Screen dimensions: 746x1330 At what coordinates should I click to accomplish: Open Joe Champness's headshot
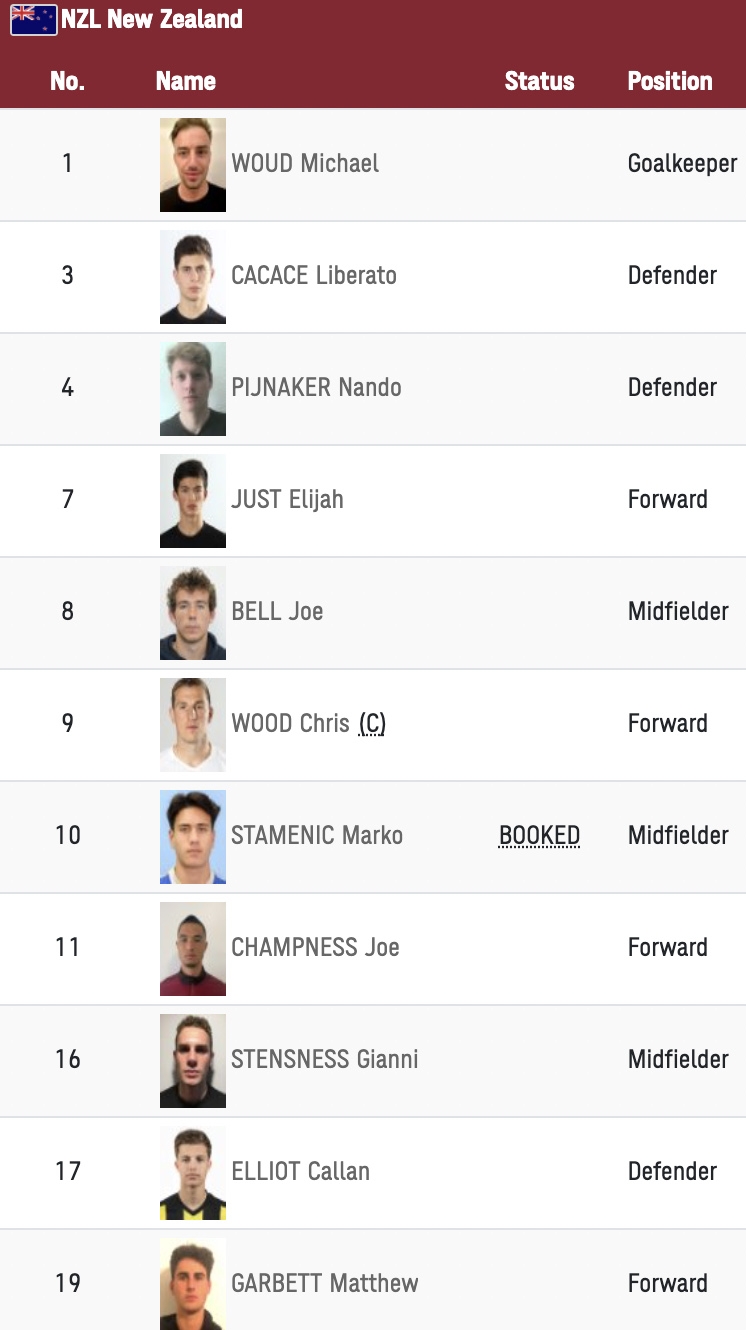[x=193, y=949]
